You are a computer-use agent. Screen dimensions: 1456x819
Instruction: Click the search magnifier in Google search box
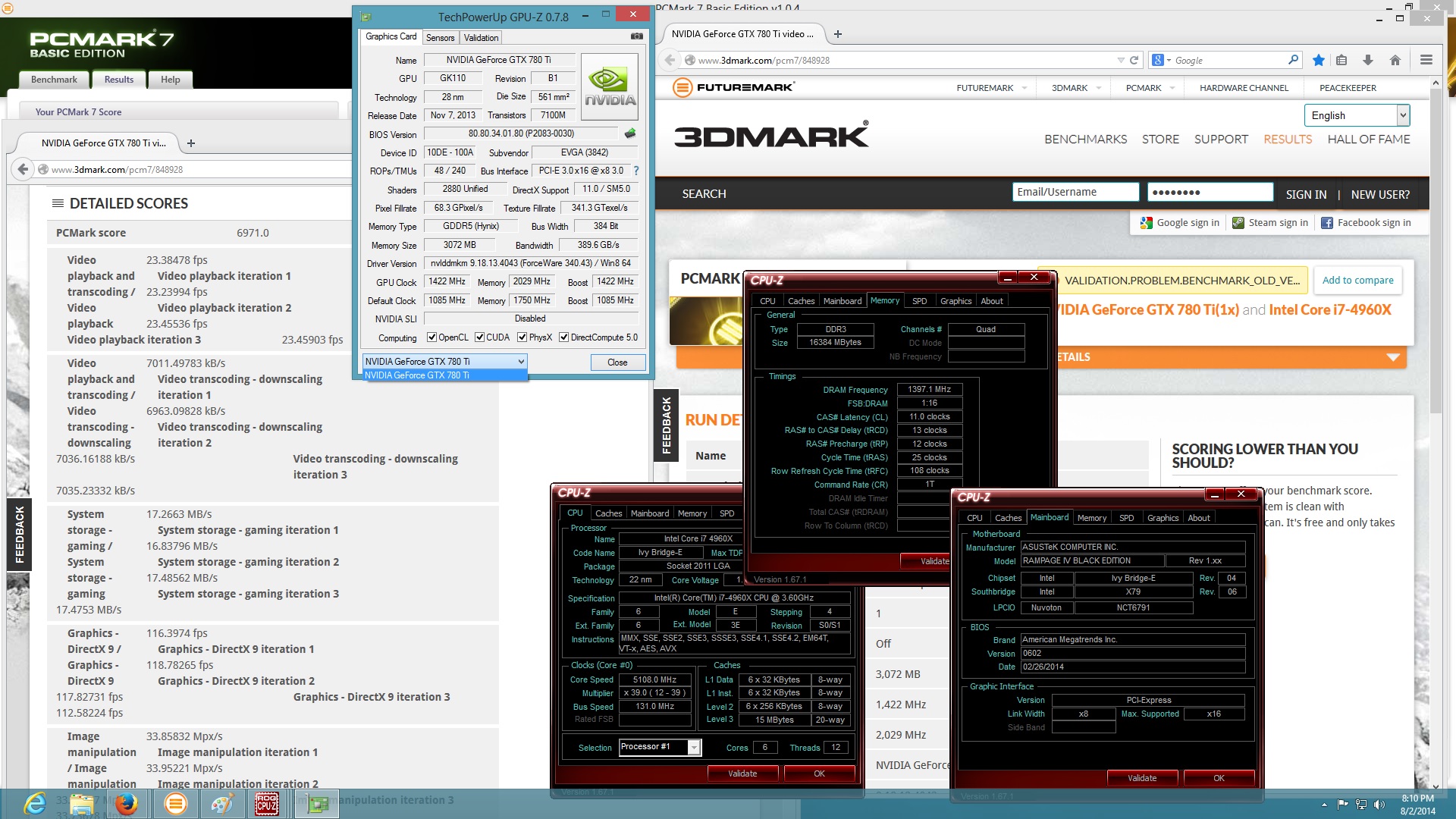(1293, 60)
